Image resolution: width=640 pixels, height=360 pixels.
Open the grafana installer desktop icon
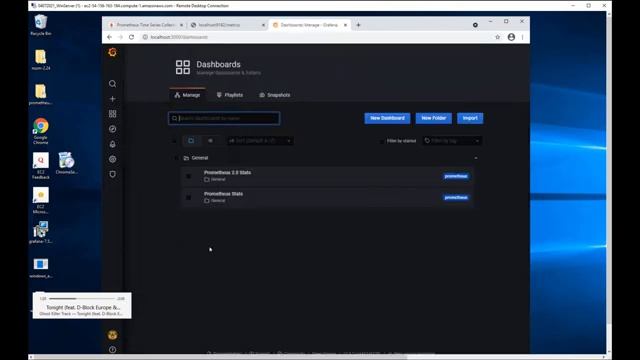40,233
